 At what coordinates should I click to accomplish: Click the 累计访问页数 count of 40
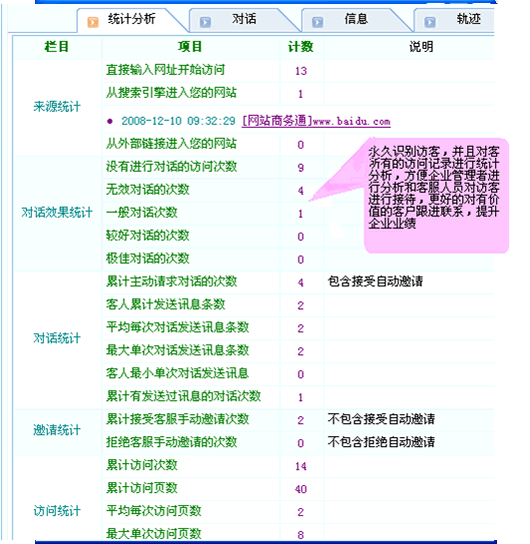click(x=301, y=489)
